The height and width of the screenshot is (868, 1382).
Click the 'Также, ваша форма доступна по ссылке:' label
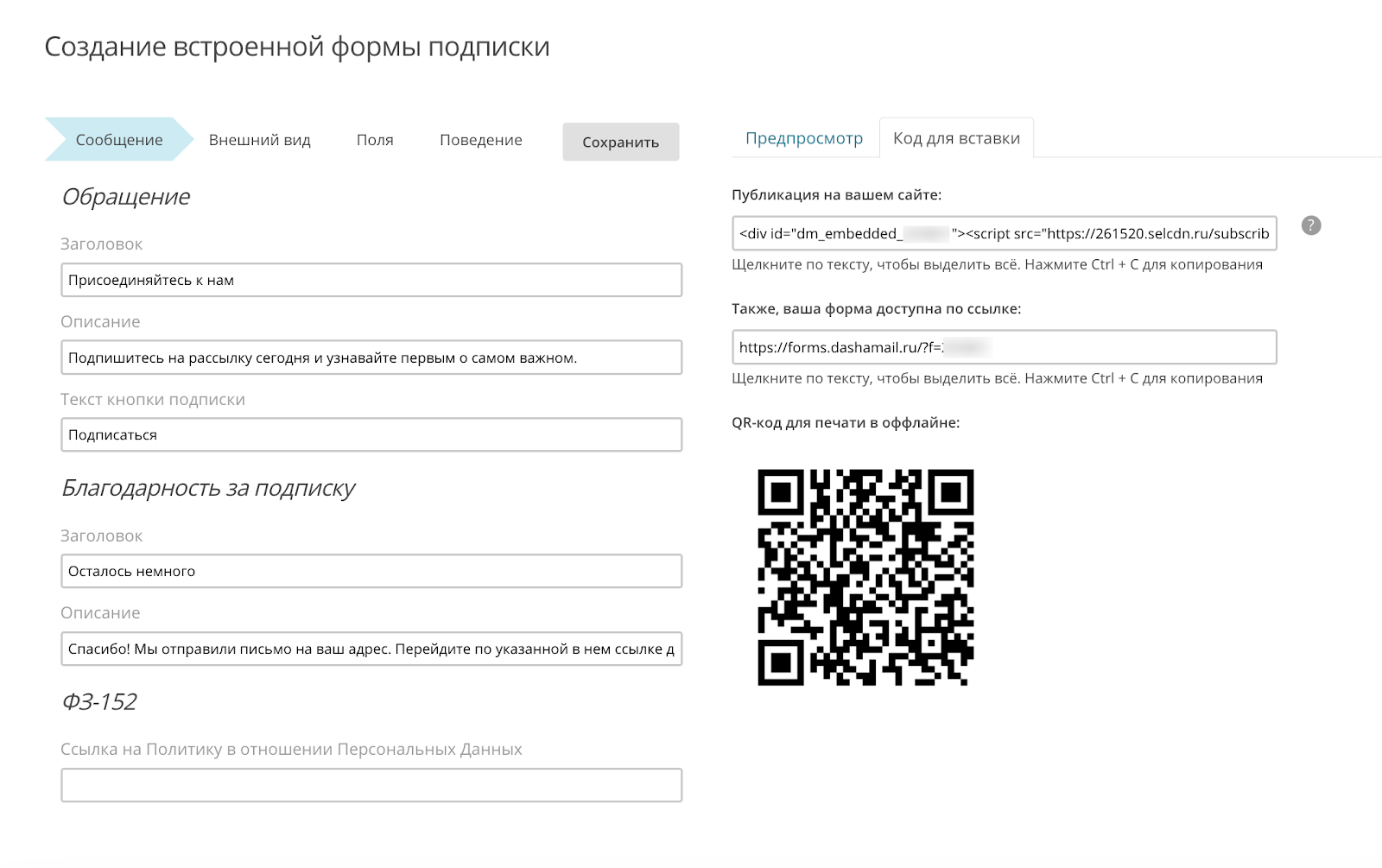876,309
